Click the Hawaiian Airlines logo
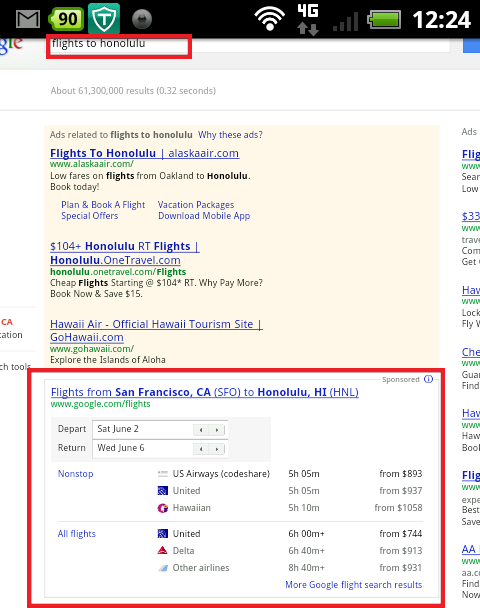 pos(163,508)
